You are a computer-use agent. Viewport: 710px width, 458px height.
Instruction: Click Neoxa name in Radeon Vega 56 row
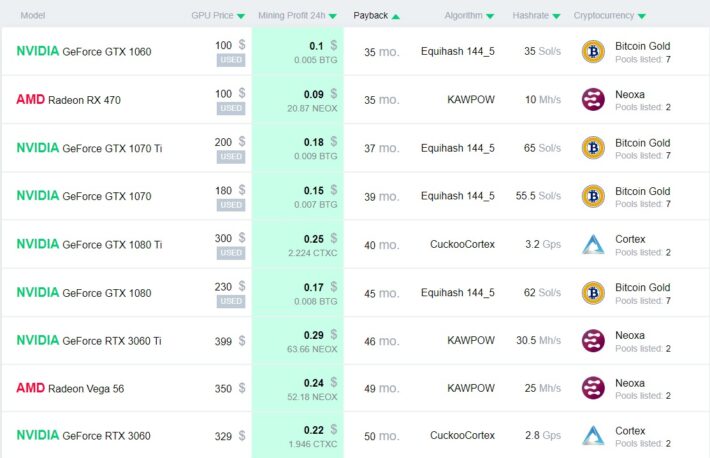pyautogui.click(x=630, y=383)
